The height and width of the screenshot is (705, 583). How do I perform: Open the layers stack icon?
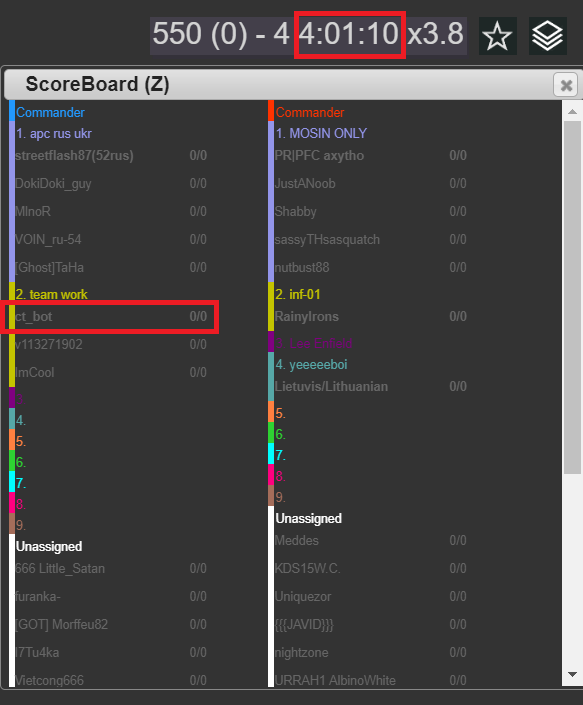(x=547, y=36)
